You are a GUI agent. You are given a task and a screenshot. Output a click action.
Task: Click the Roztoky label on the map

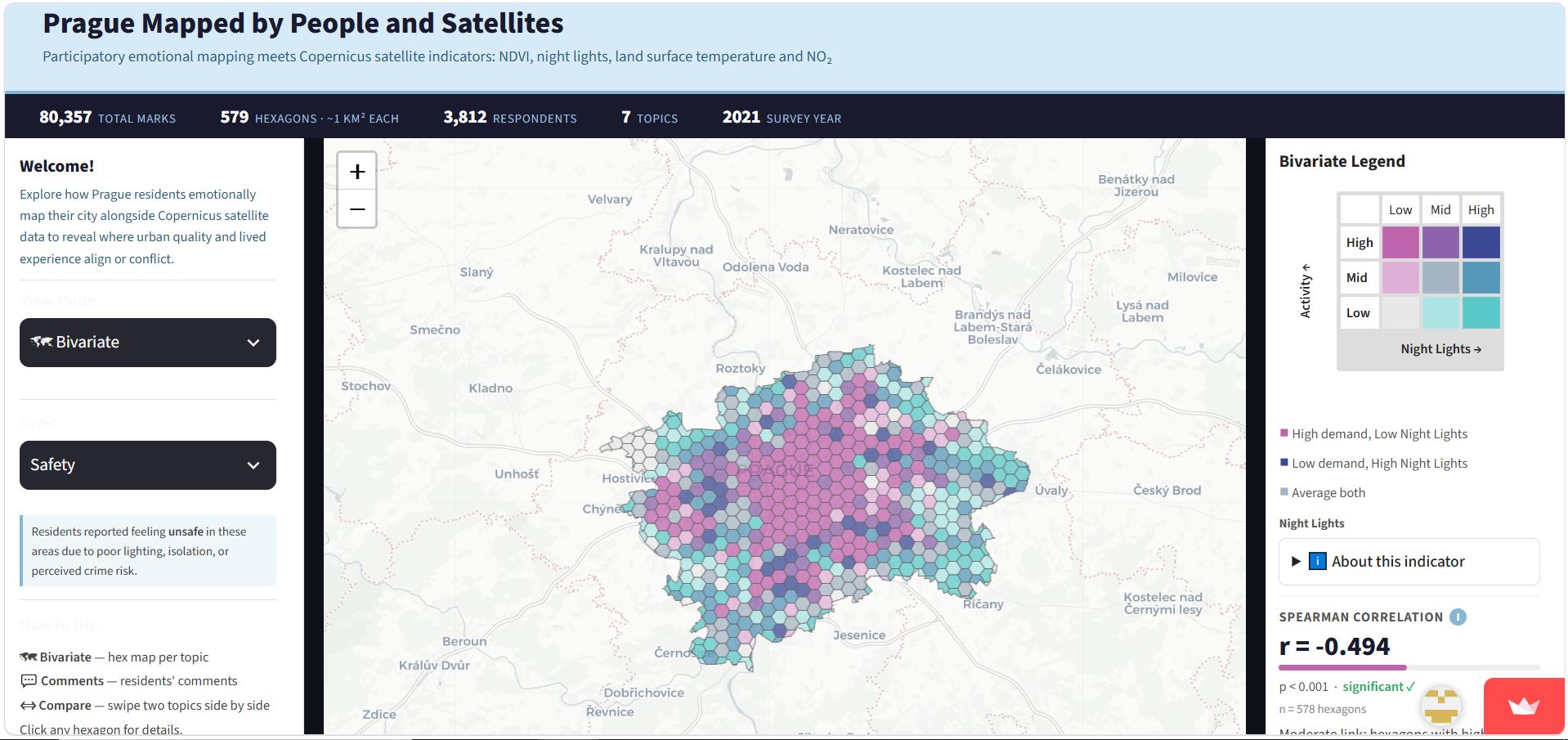pyautogui.click(x=741, y=369)
